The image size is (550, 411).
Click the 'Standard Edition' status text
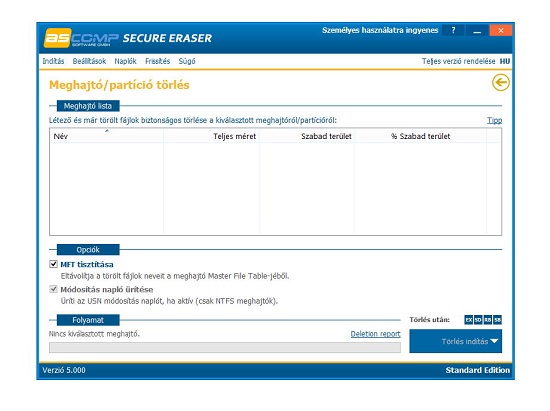coord(478,370)
